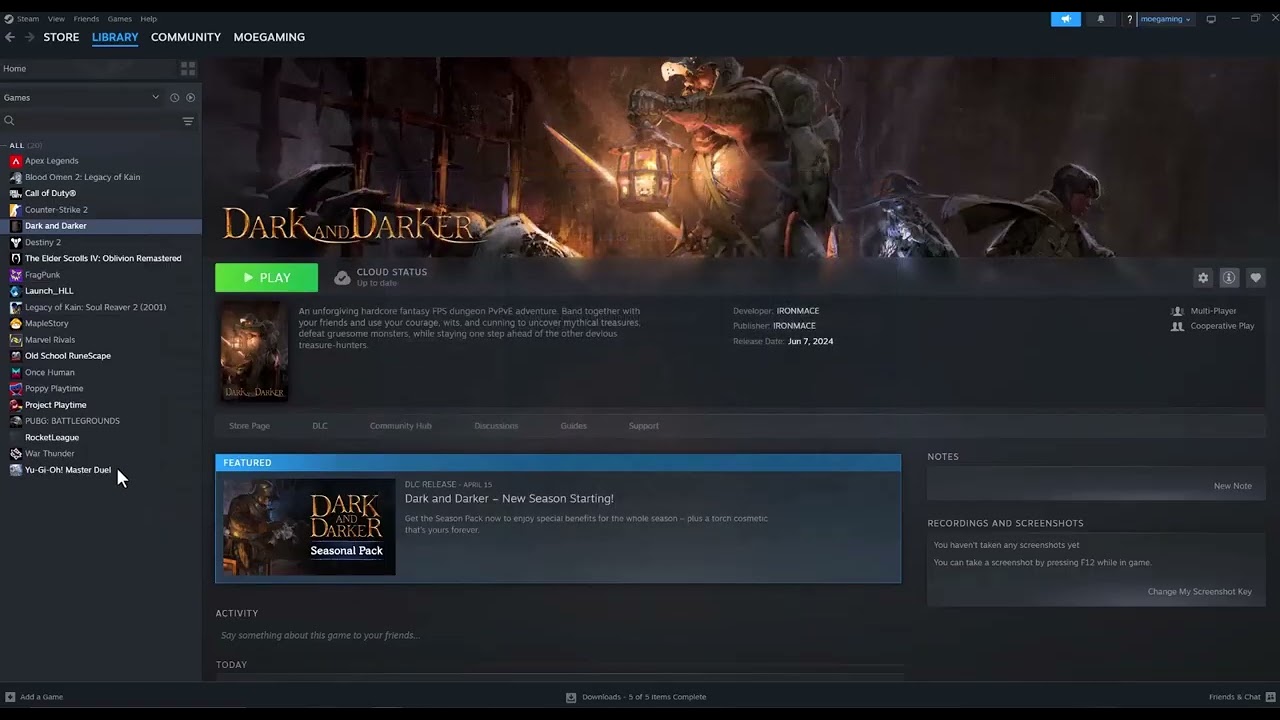Click the Poppy Playtime game icon
Image resolution: width=1280 pixels, height=720 pixels.
click(x=16, y=389)
